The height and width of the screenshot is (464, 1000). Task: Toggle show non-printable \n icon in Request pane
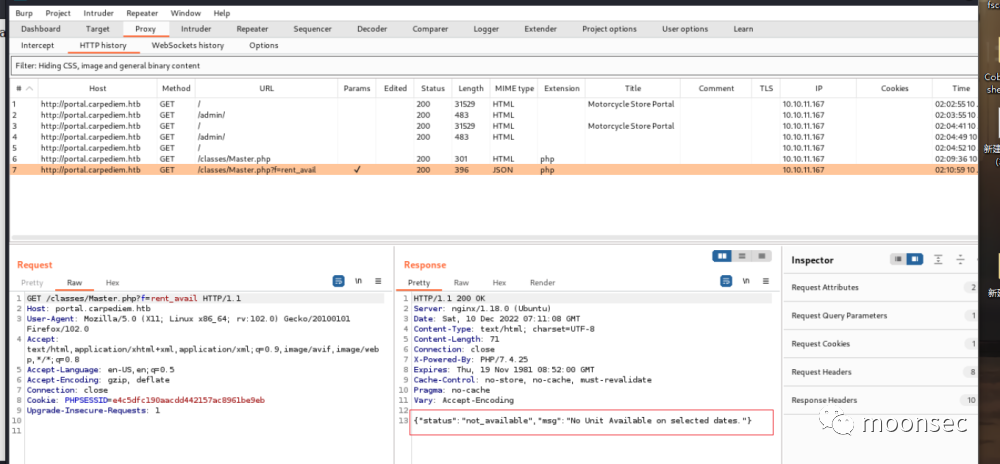tap(358, 281)
